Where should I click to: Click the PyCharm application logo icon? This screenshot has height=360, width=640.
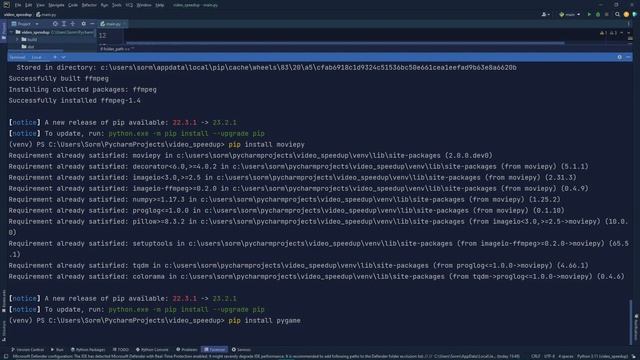6,5
